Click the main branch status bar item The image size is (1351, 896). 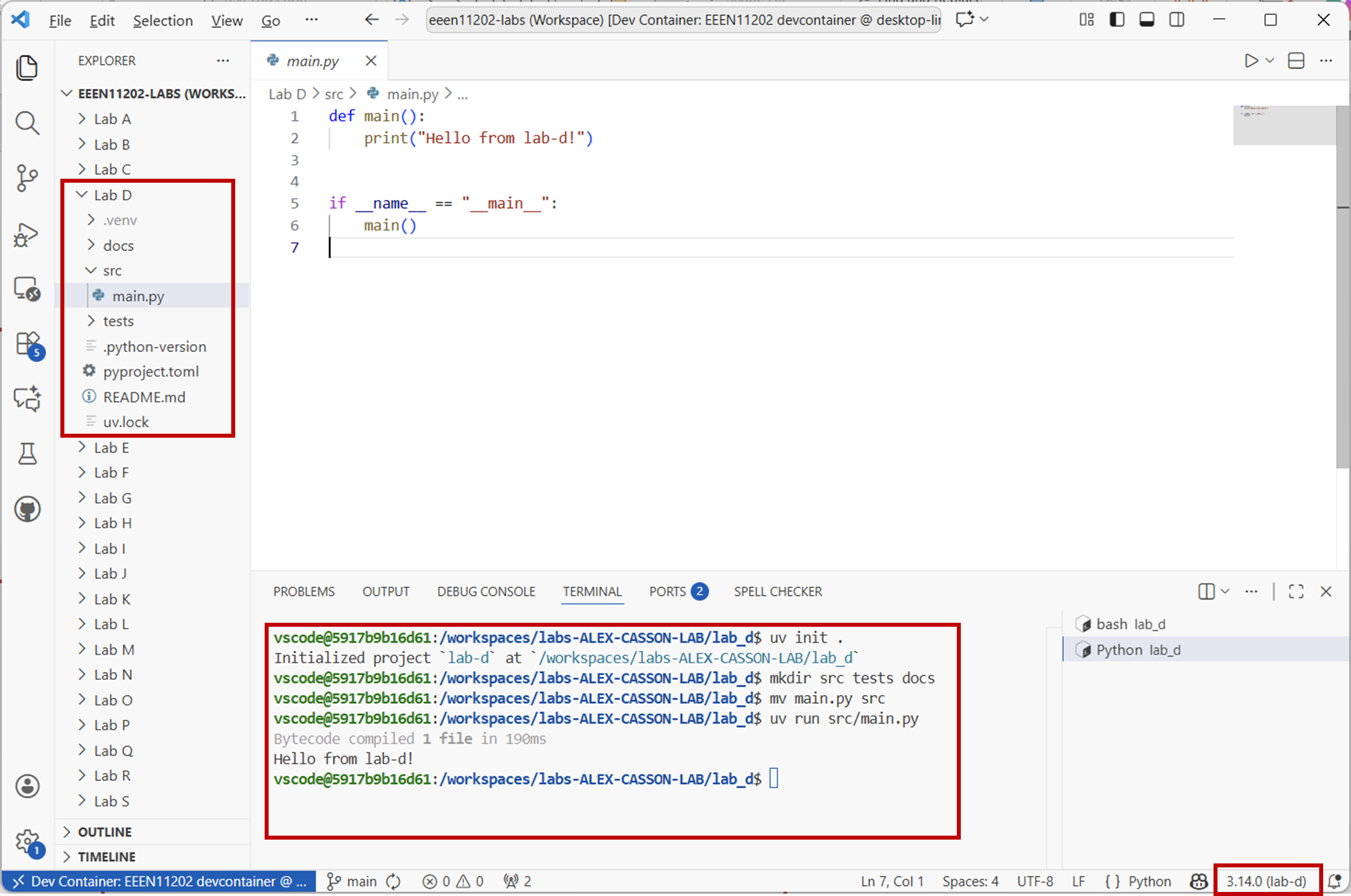coord(353,882)
